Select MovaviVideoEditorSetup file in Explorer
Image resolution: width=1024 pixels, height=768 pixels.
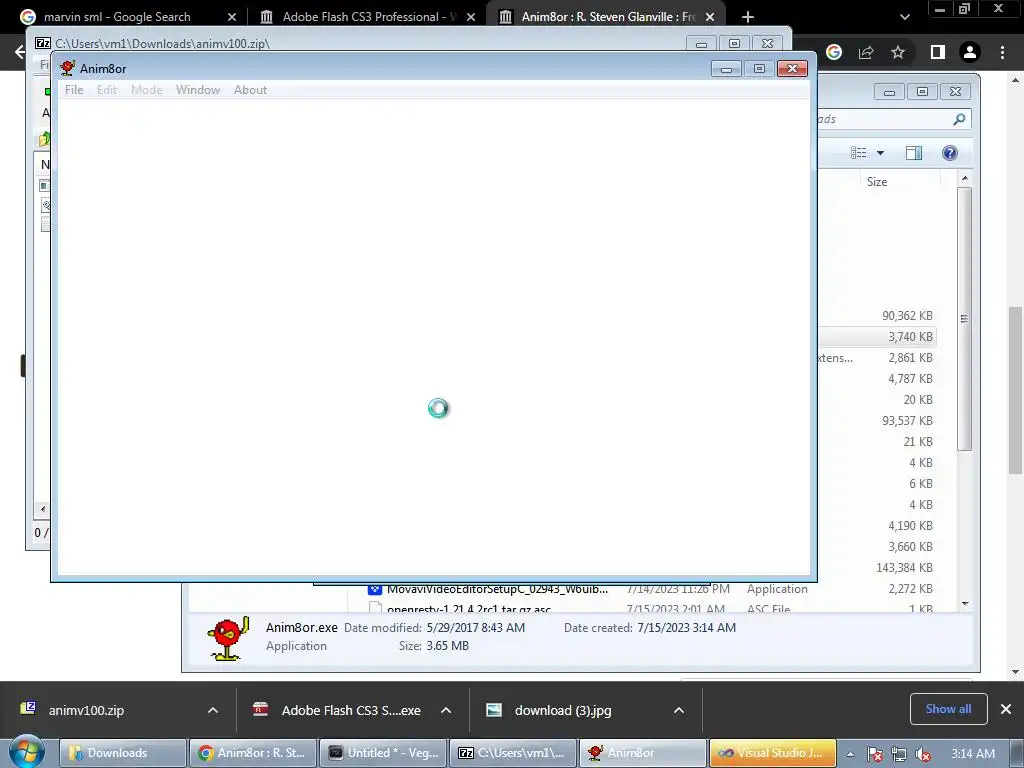click(498, 589)
